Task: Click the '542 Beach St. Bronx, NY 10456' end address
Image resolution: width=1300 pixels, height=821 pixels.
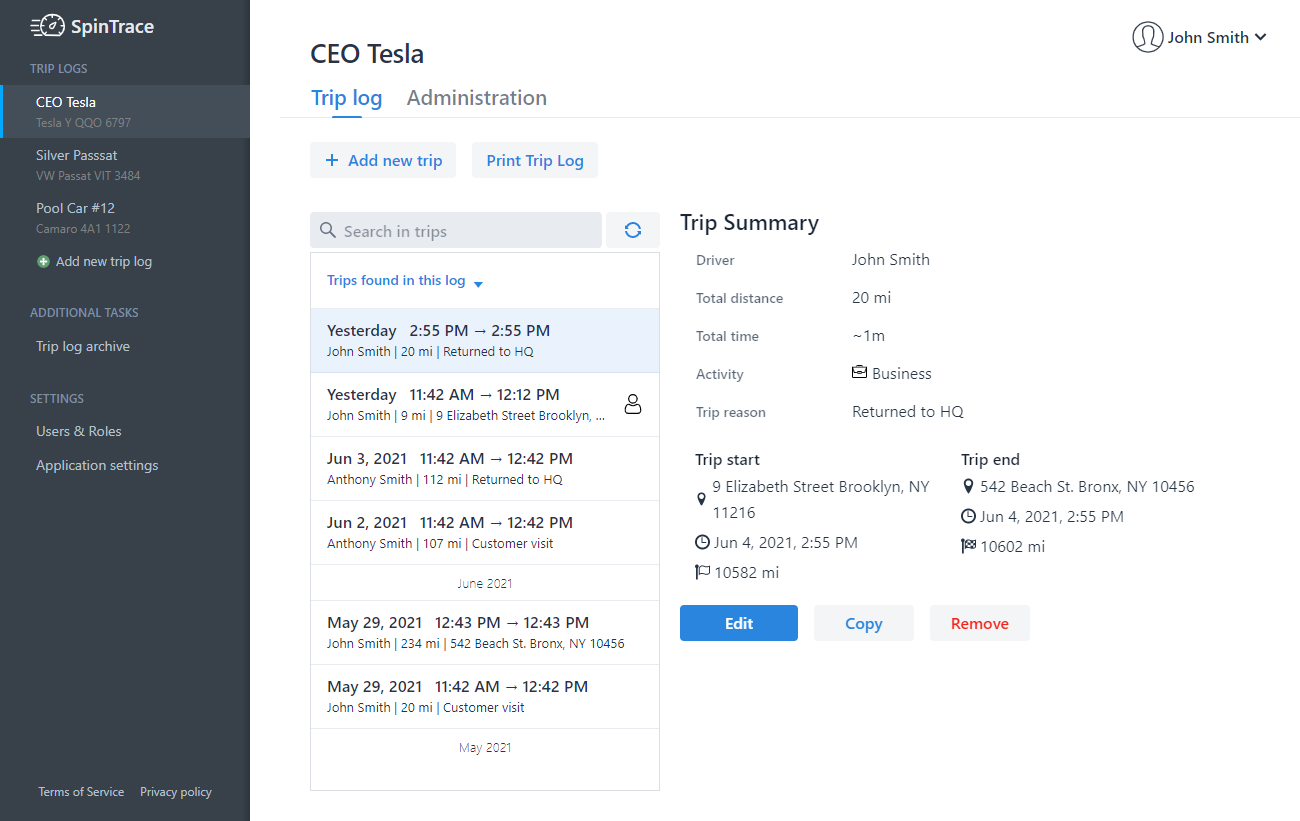Action: [1087, 487]
